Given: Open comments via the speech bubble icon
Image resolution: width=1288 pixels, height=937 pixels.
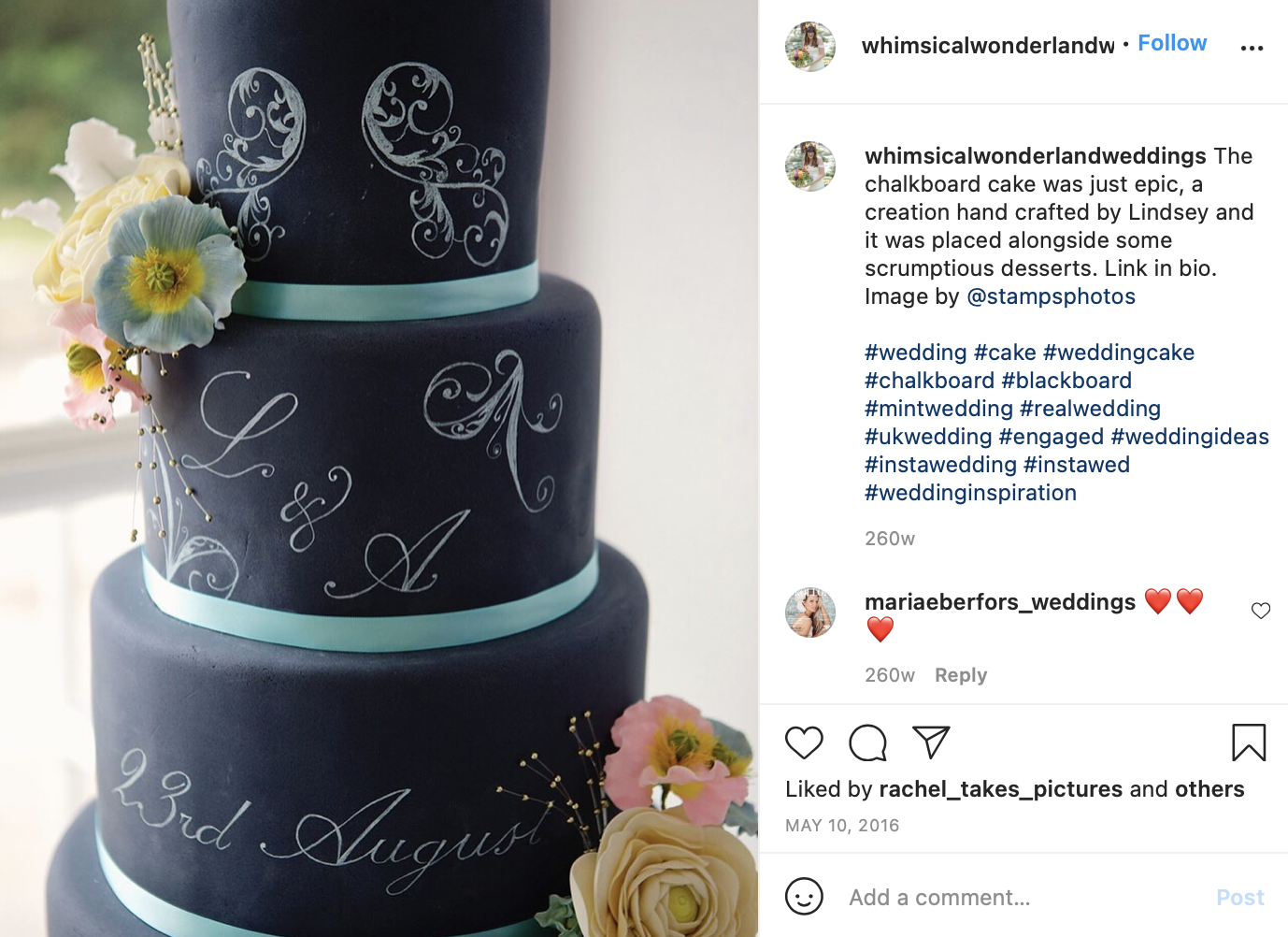Looking at the screenshot, I should coord(867,742).
